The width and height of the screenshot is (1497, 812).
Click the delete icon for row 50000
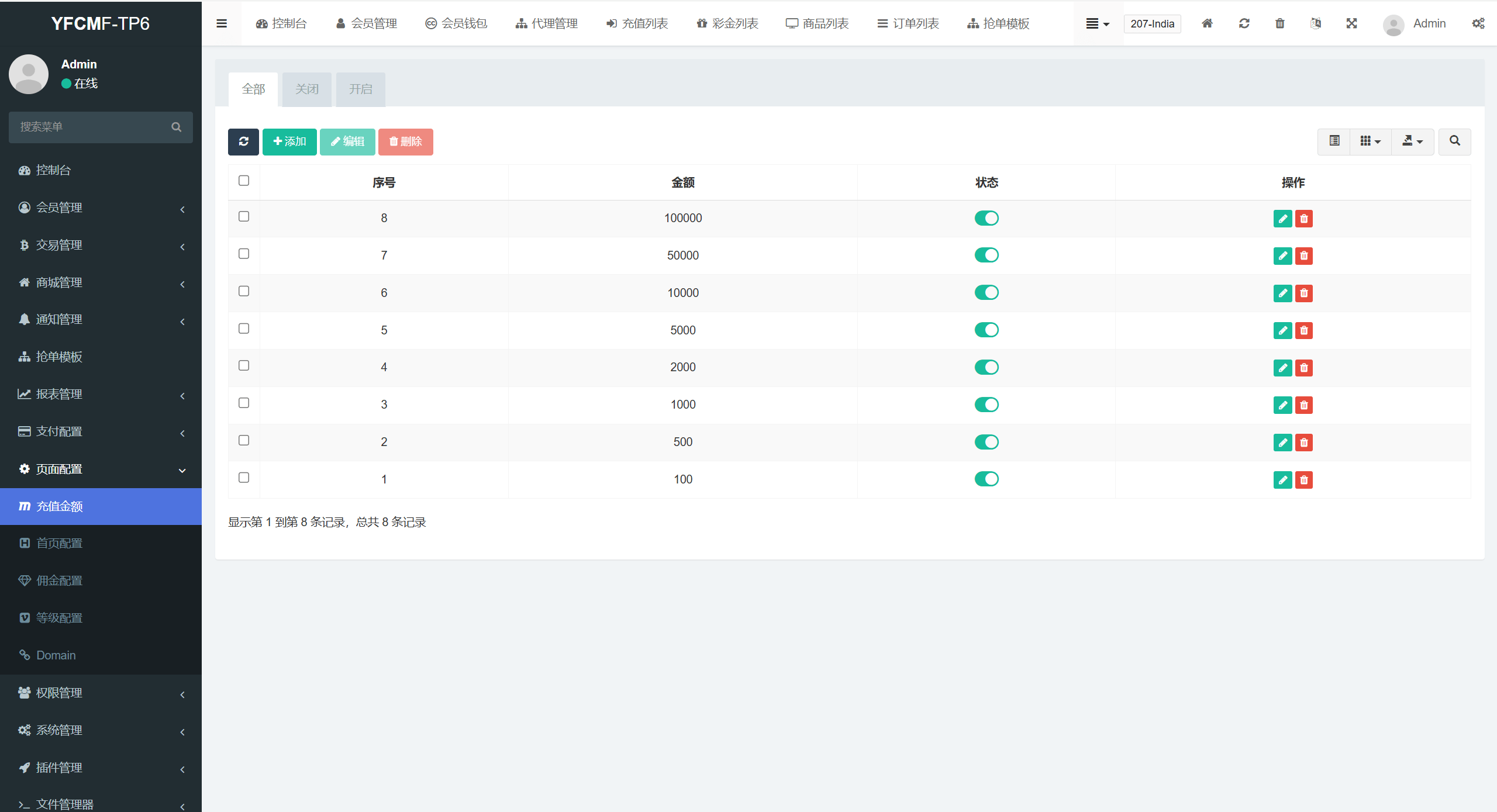1303,256
